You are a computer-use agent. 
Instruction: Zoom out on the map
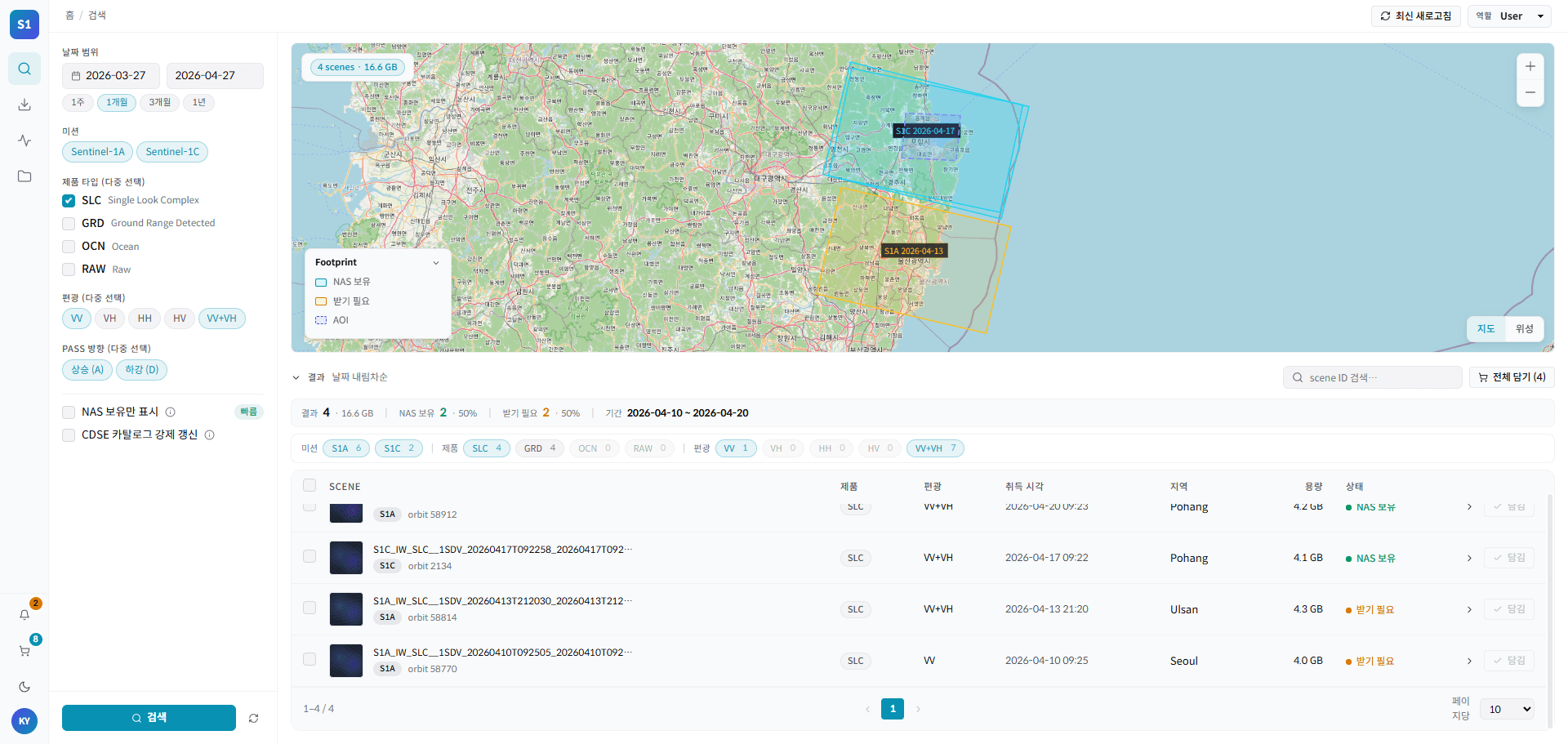point(1530,92)
